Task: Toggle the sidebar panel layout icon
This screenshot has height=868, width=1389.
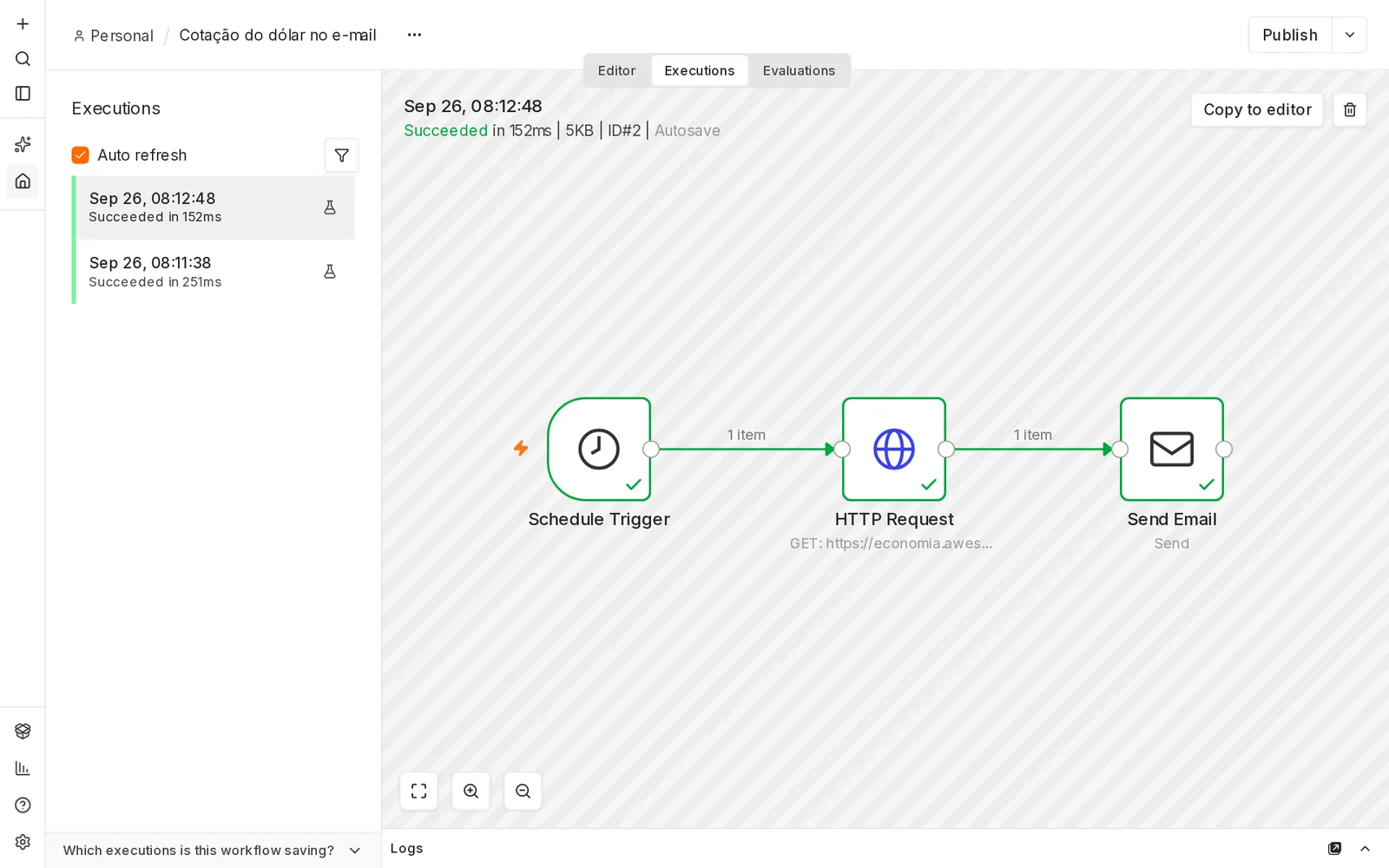Action: point(23,93)
